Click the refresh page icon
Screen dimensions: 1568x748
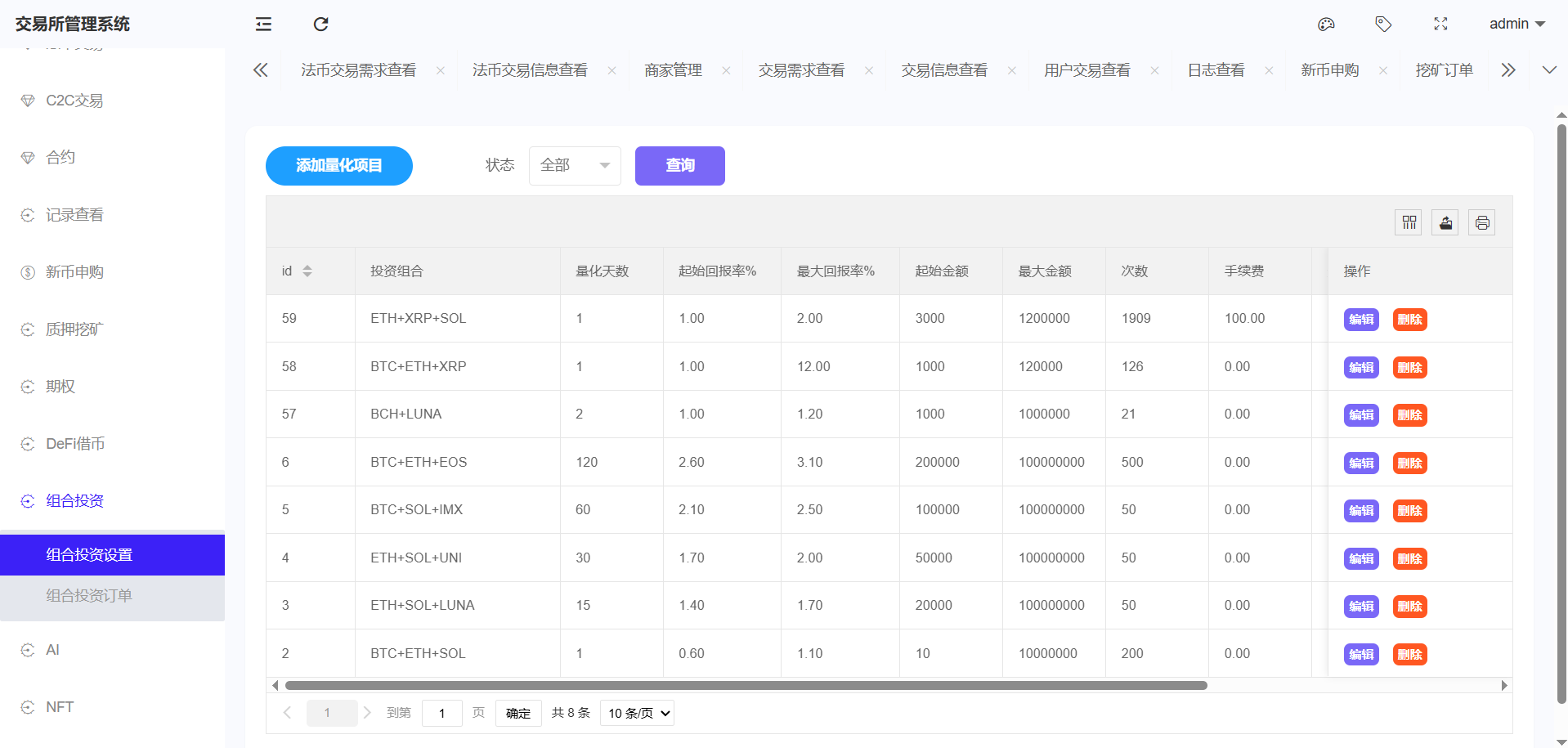point(320,25)
